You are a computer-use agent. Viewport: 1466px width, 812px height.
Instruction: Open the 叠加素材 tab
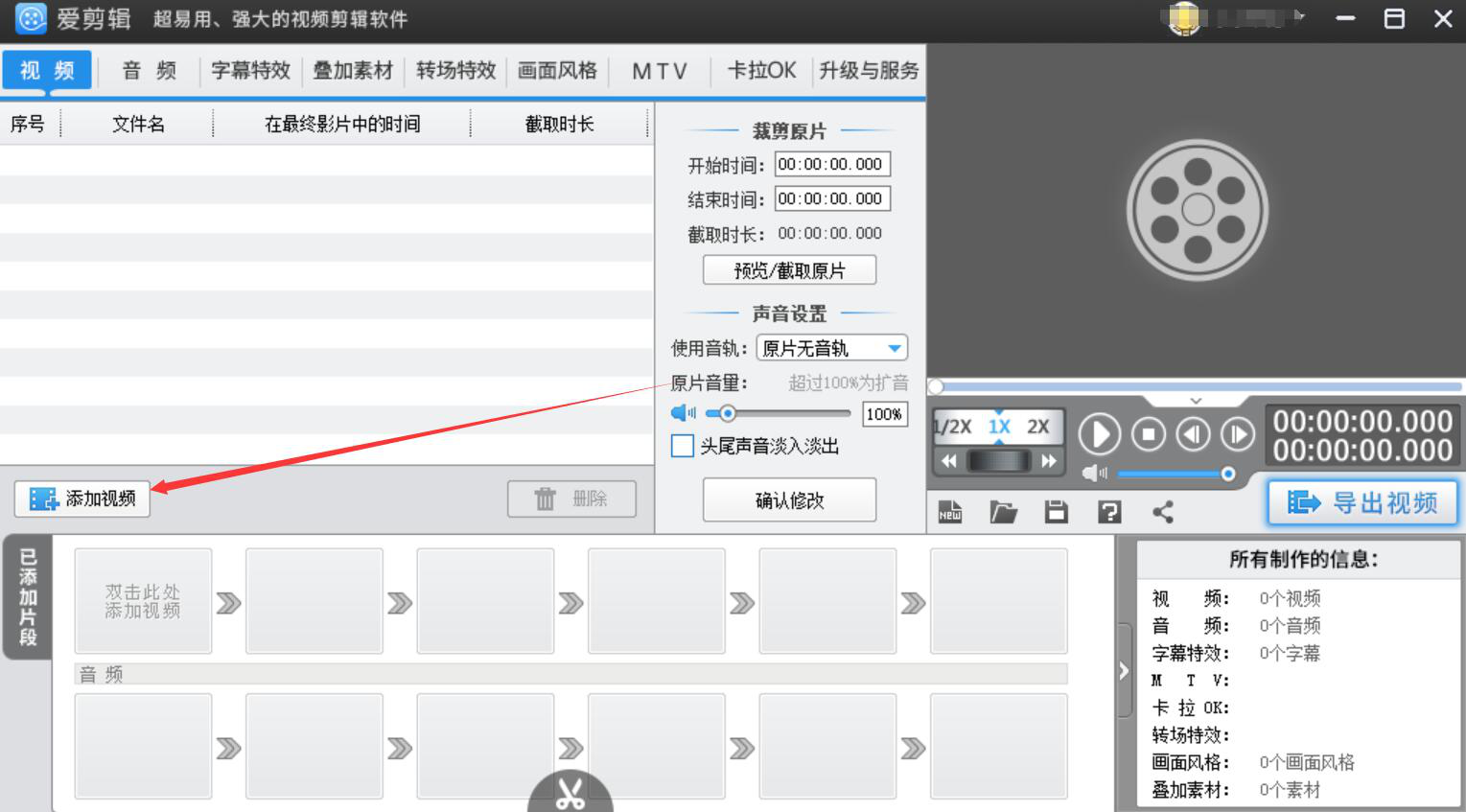click(x=353, y=70)
